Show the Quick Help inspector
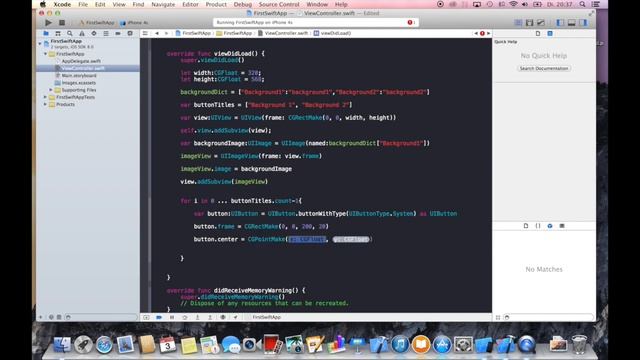The width and height of the screenshot is (640, 360). [x=550, y=33]
